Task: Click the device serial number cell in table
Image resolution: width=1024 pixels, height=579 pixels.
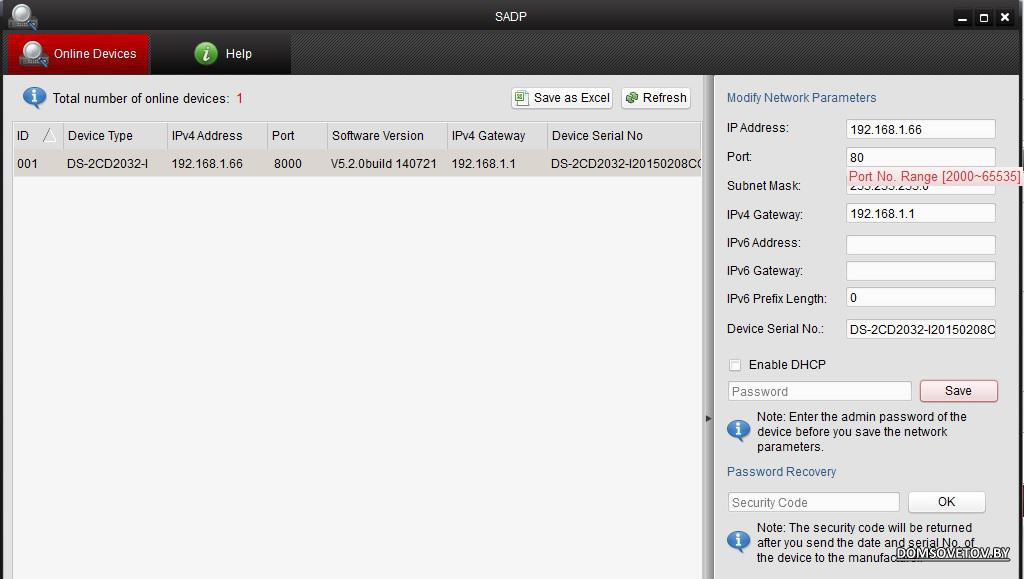Action: click(625, 163)
